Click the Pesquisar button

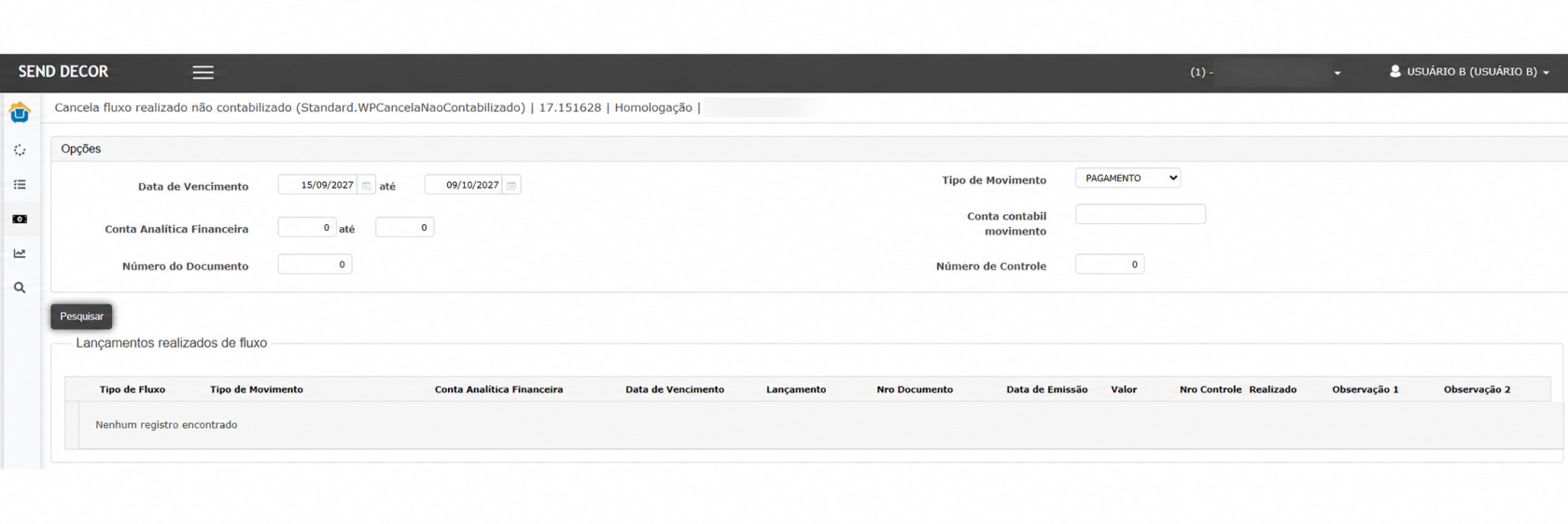(81, 317)
